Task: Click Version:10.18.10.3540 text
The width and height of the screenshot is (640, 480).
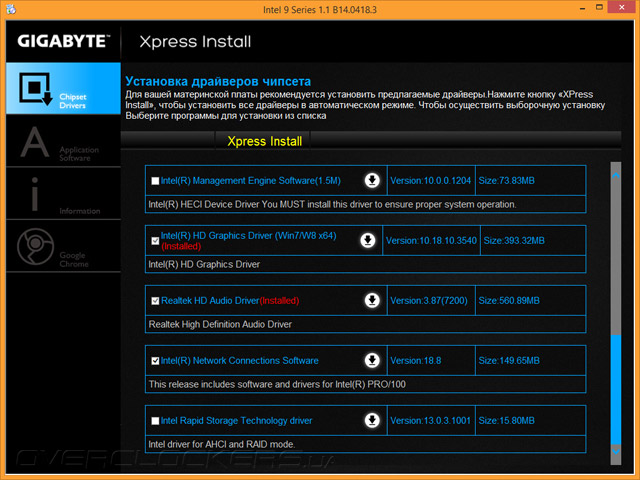Action: [431, 240]
